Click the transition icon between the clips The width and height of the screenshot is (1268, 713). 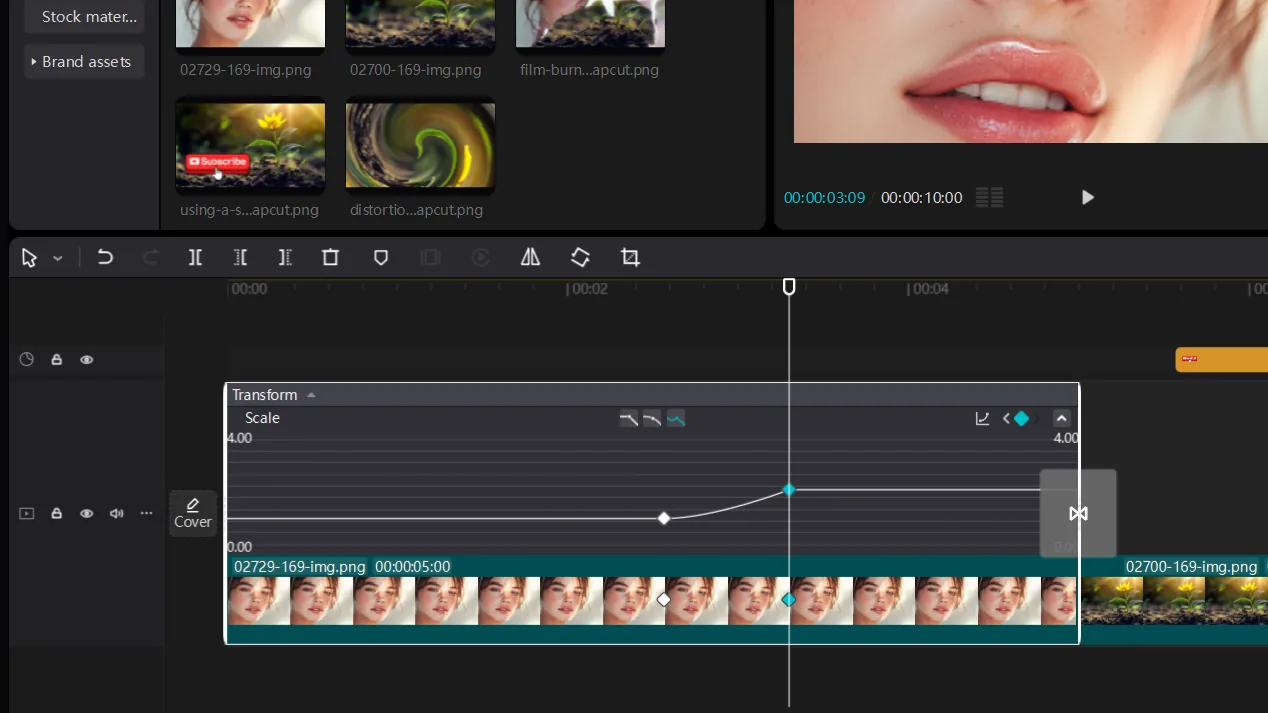click(1078, 513)
